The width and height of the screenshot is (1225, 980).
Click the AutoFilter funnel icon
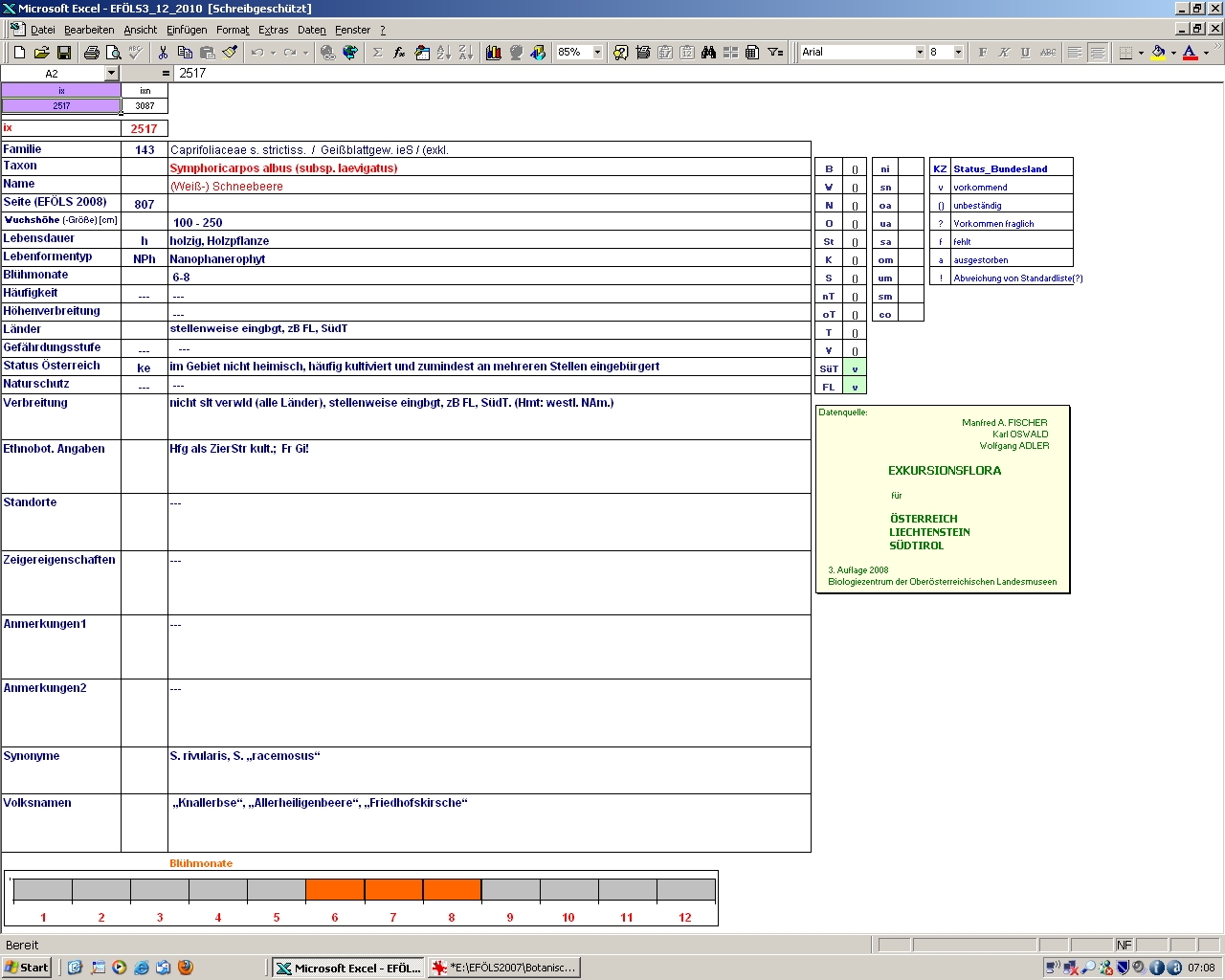pyautogui.click(x=775, y=53)
